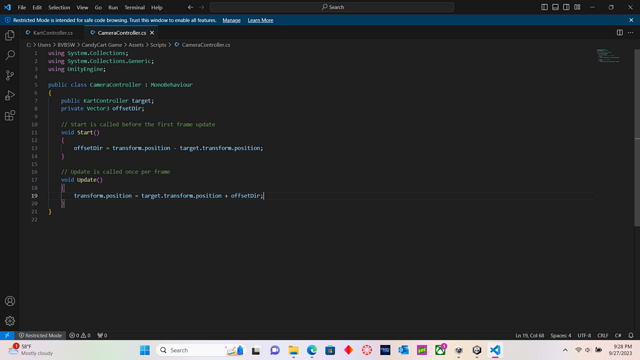Click the taskbar Search box

tap(202, 350)
